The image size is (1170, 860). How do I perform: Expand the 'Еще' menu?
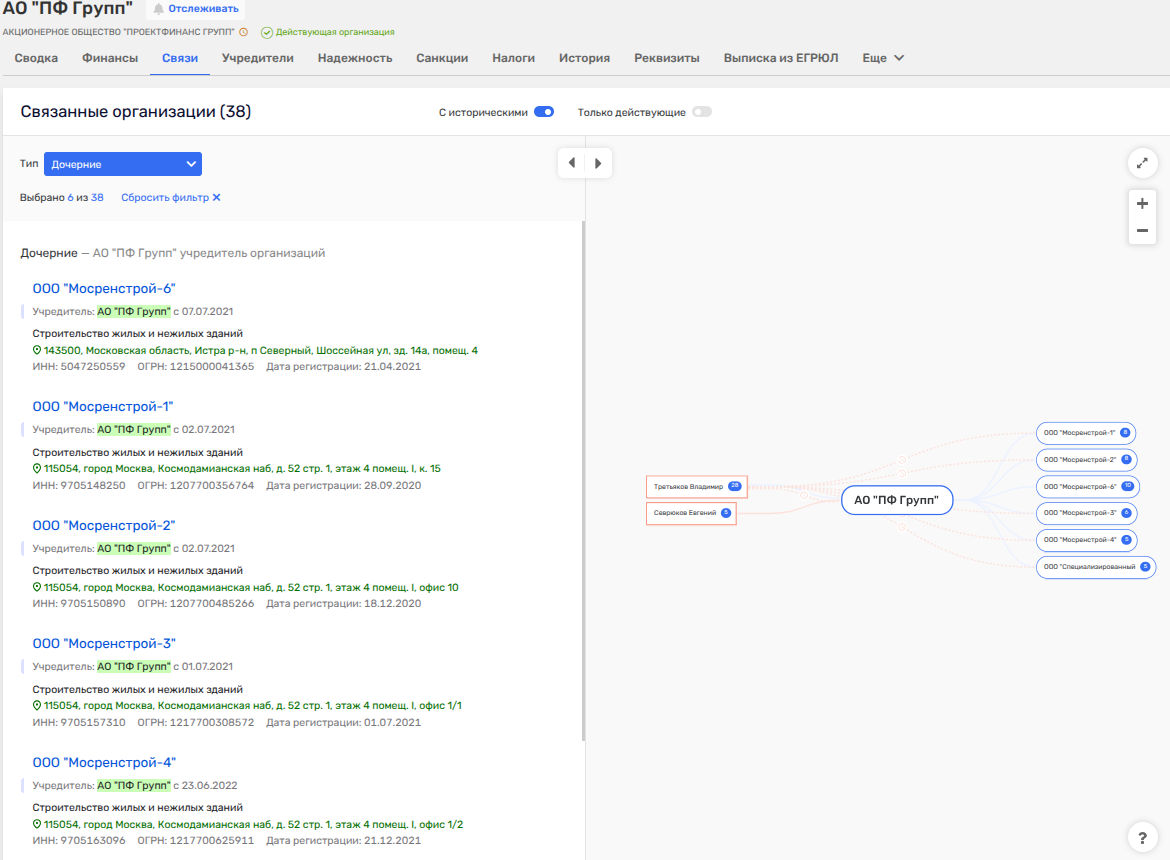pyautogui.click(x=883, y=58)
